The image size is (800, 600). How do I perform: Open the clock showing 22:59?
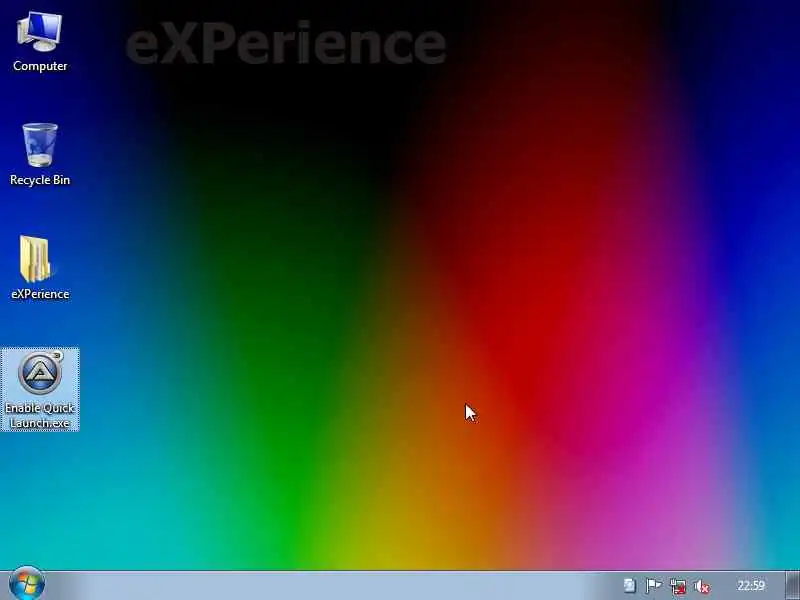(x=751, y=585)
